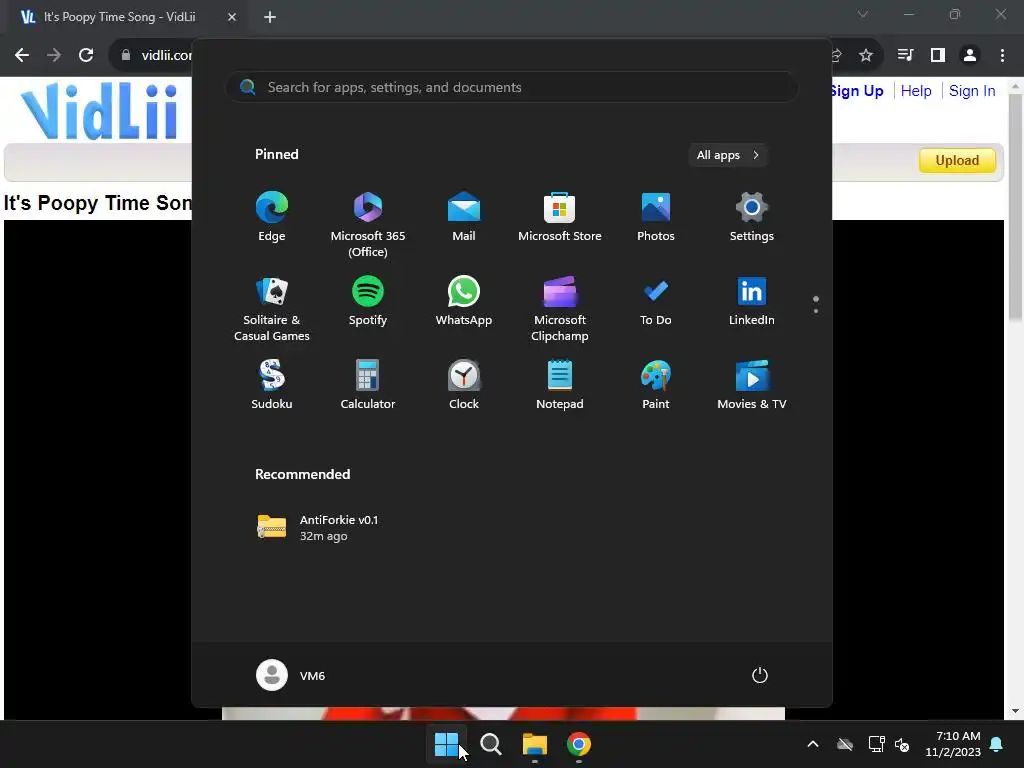
Task: Open Notepad from pinned apps
Action: pos(560,385)
